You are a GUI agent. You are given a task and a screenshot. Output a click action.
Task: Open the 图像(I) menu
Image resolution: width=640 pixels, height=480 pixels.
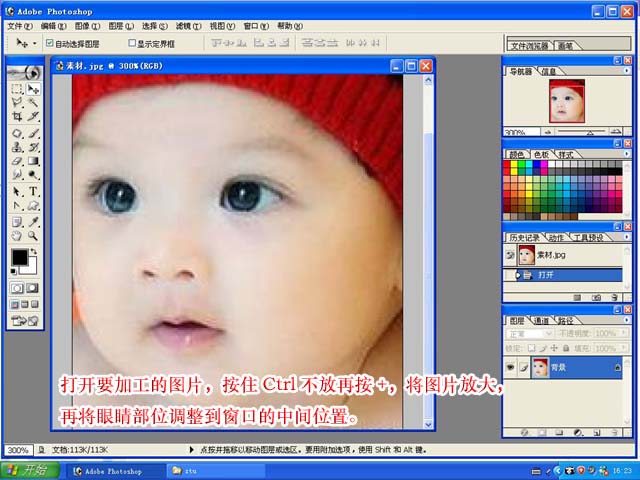[x=87, y=26]
